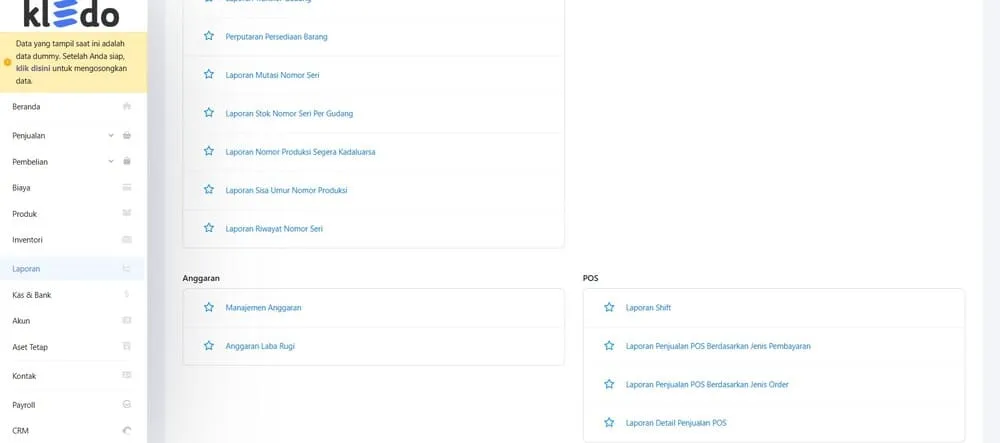
Task: Click the Laporan chart icon
Action: pos(127,269)
